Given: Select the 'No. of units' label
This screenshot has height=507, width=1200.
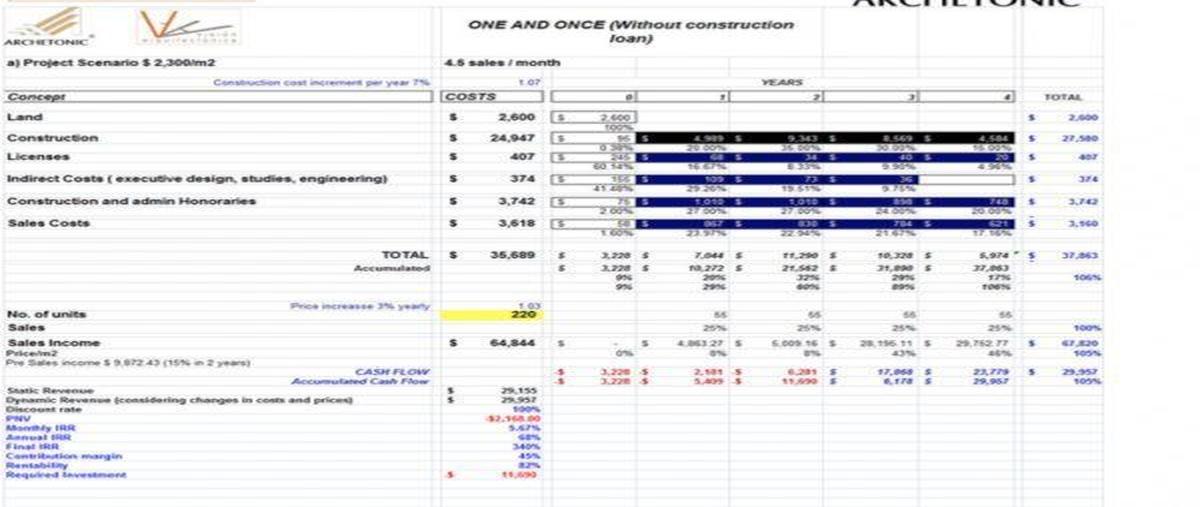Looking at the screenshot, I should (x=46, y=314).
